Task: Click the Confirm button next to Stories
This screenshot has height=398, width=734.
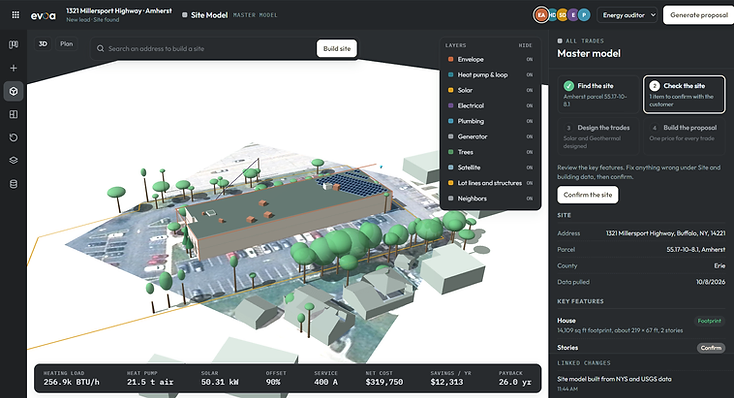Action: point(711,348)
